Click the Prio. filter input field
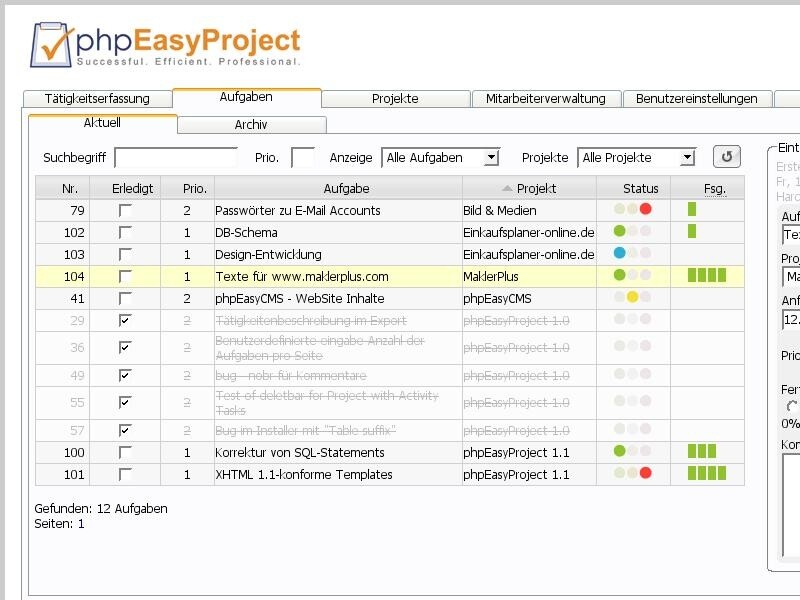 pyautogui.click(x=303, y=158)
